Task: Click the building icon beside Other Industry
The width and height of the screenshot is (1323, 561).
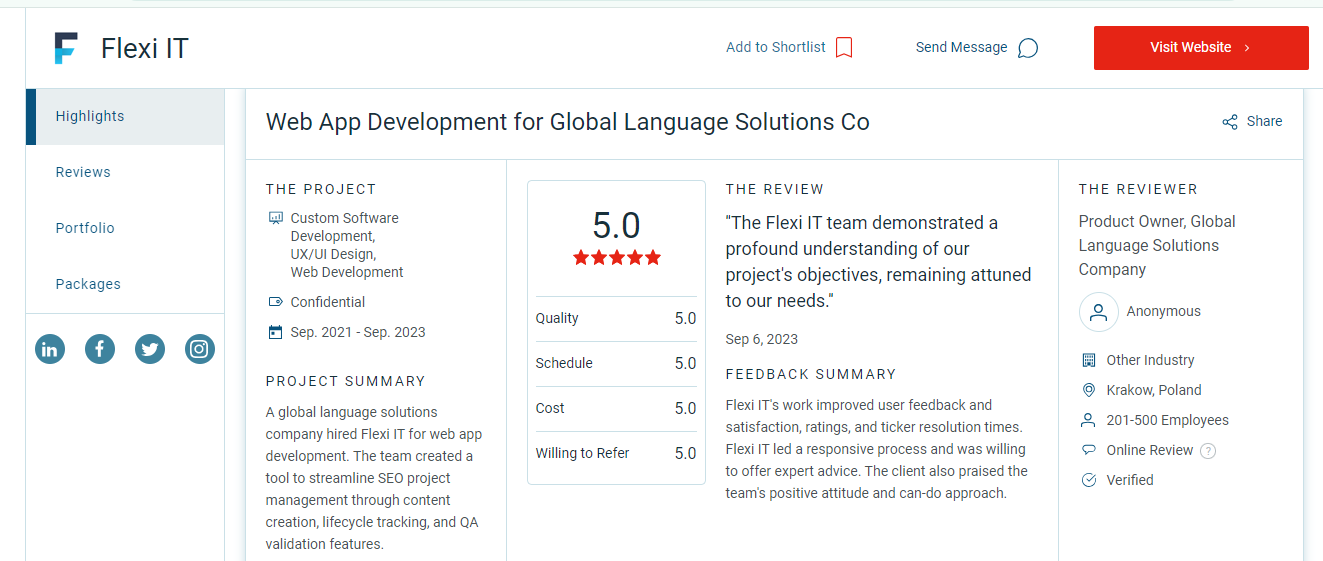Action: point(1089,360)
